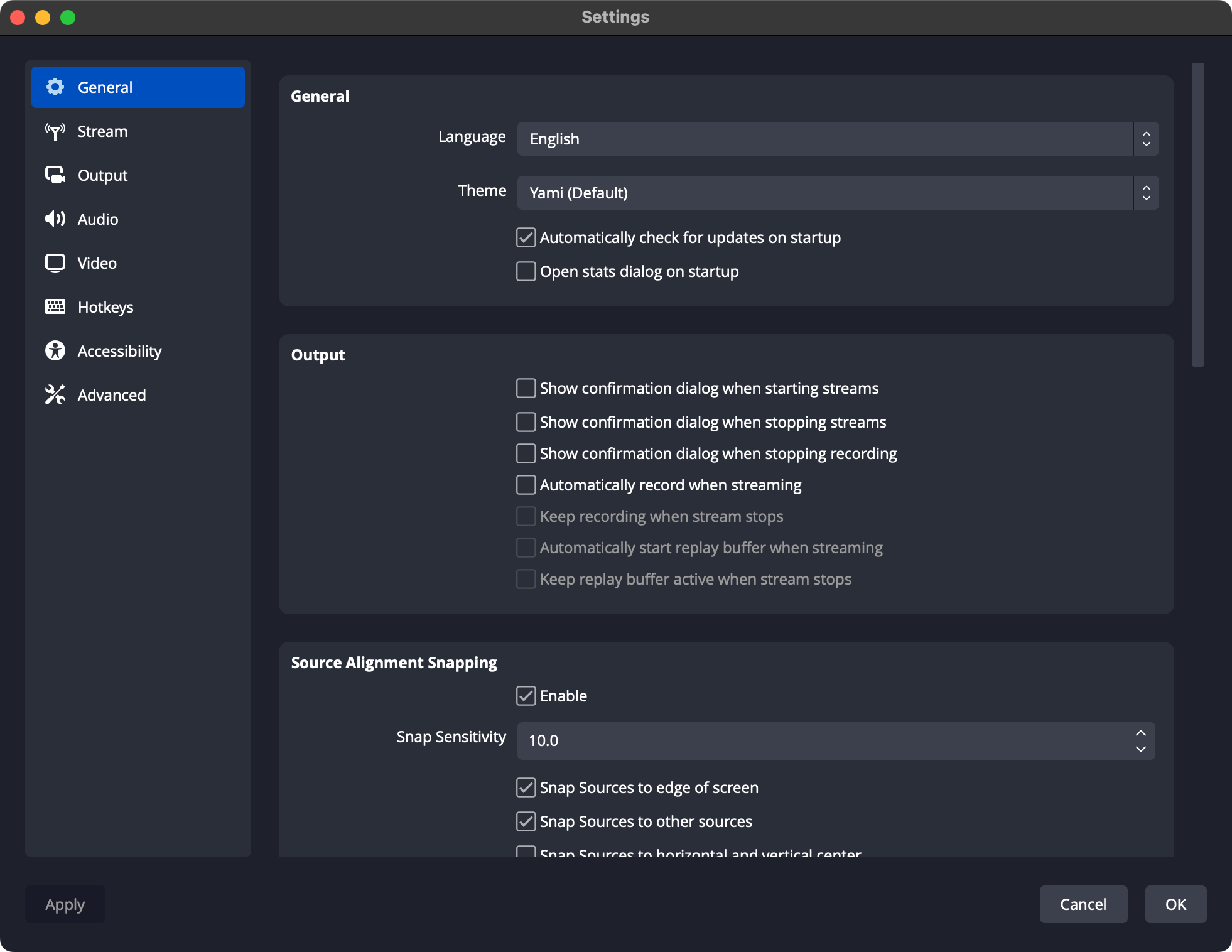
Task: Click the Video monitor icon
Action: (x=55, y=263)
